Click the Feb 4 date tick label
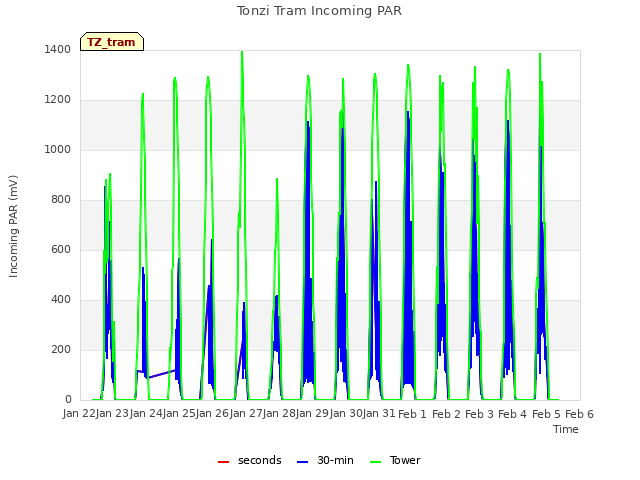Image resolution: width=640 pixels, height=480 pixels. pos(513,414)
